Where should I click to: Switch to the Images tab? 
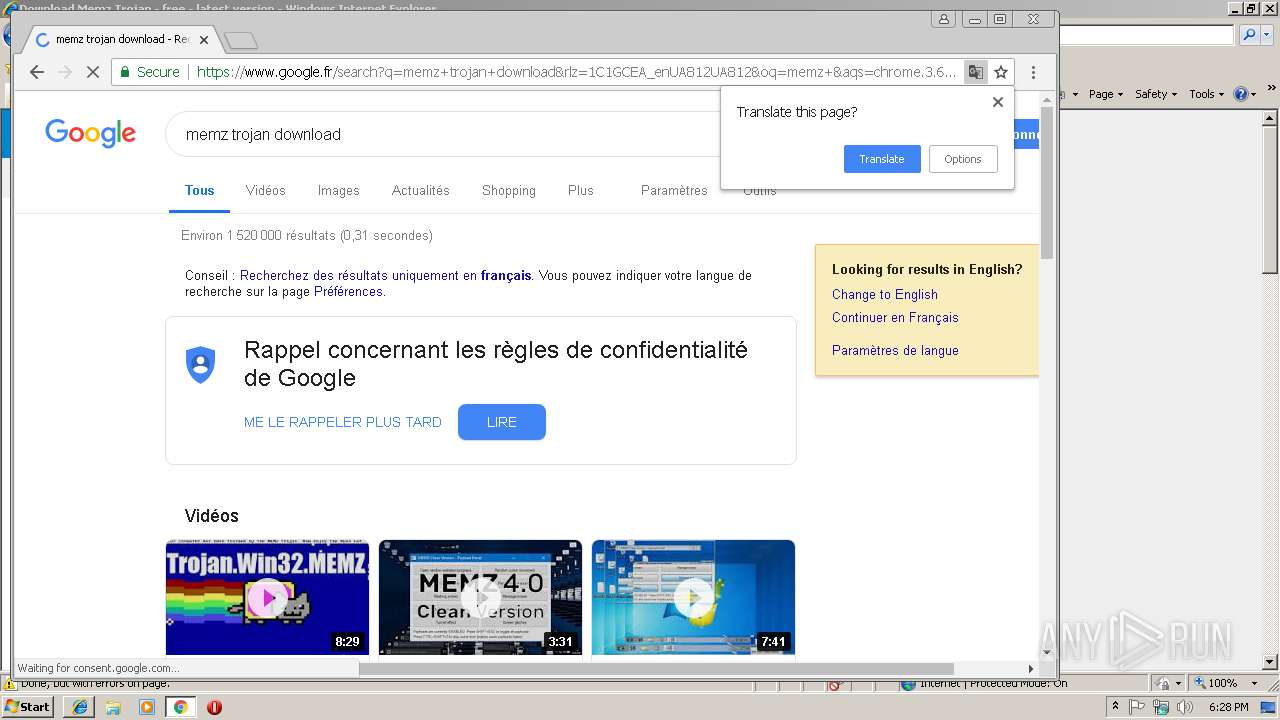[339, 190]
